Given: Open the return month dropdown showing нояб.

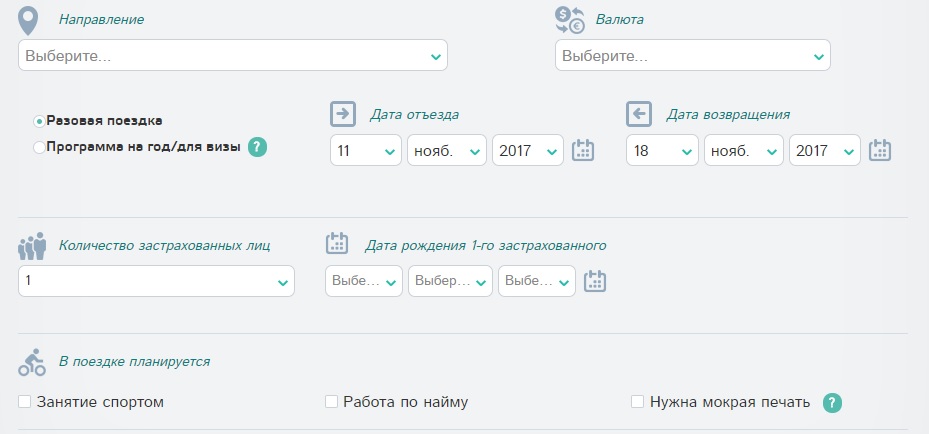Looking at the screenshot, I should [x=744, y=150].
